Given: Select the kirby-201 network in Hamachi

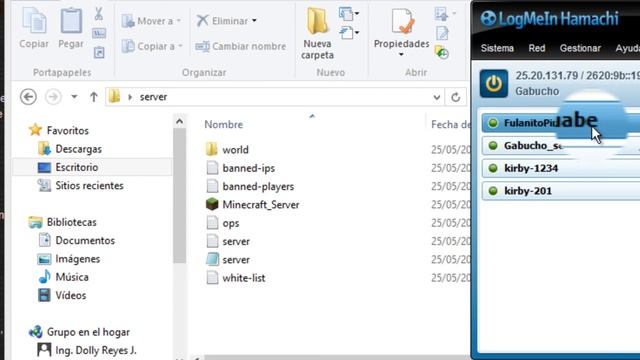Looking at the screenshot, I should point(561,191).
